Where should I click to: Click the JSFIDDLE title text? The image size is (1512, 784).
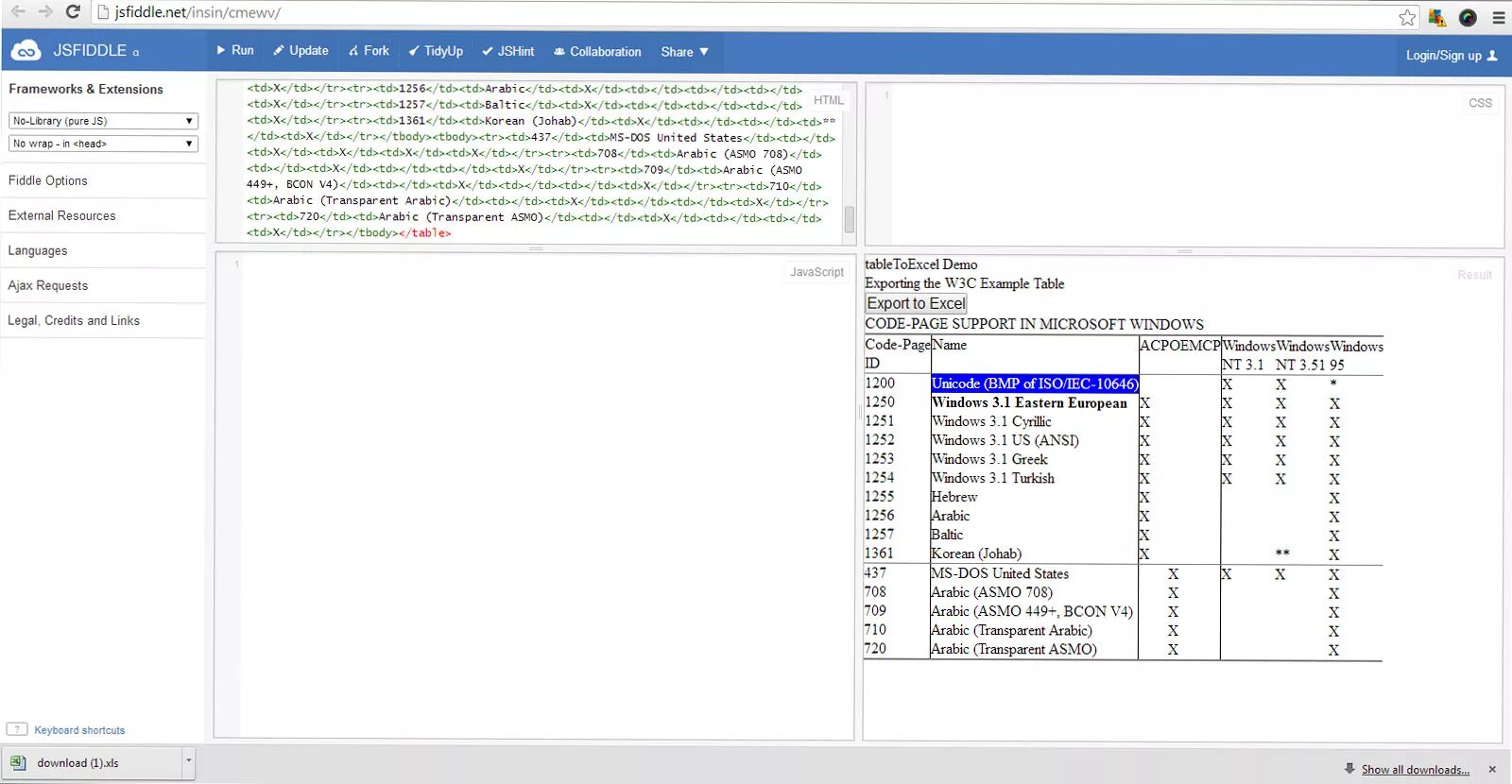(90, 51)
